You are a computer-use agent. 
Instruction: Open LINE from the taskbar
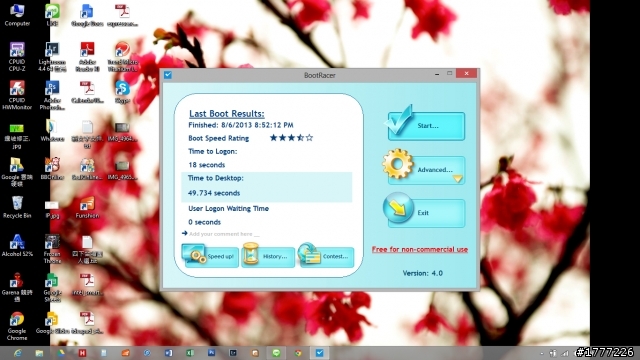click(276, 353)
